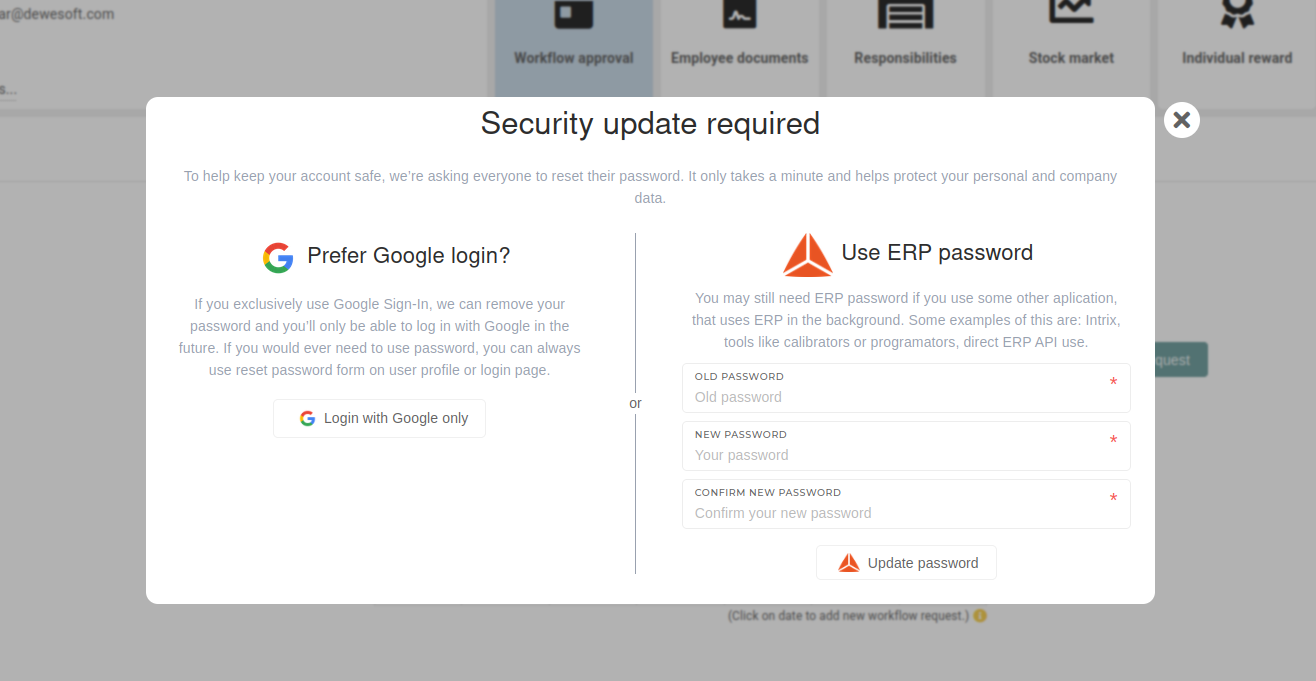
Task: Click the small Google icon inside the login button
Action: (308, 418)
